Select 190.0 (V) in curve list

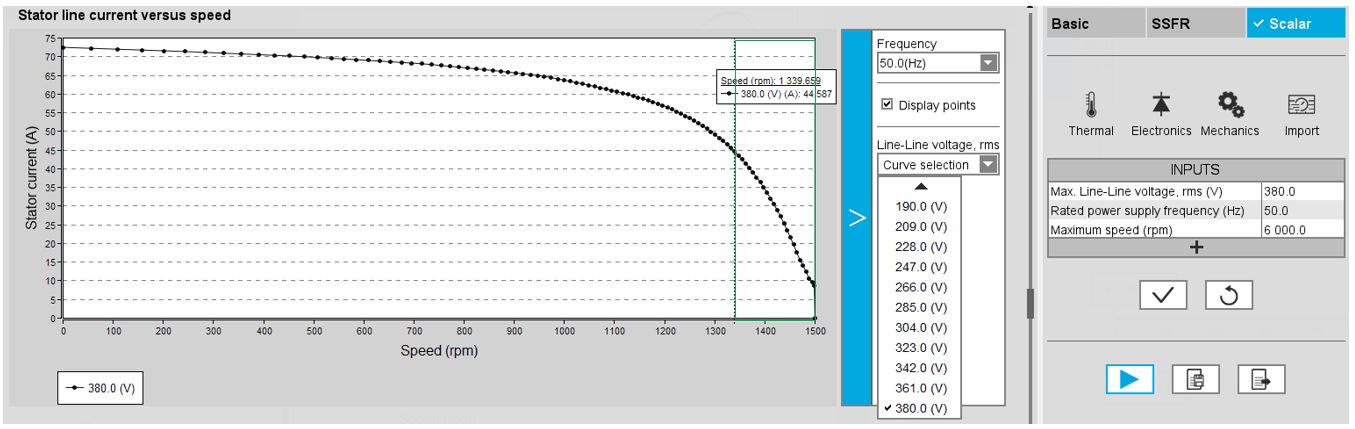coord(920,206)
